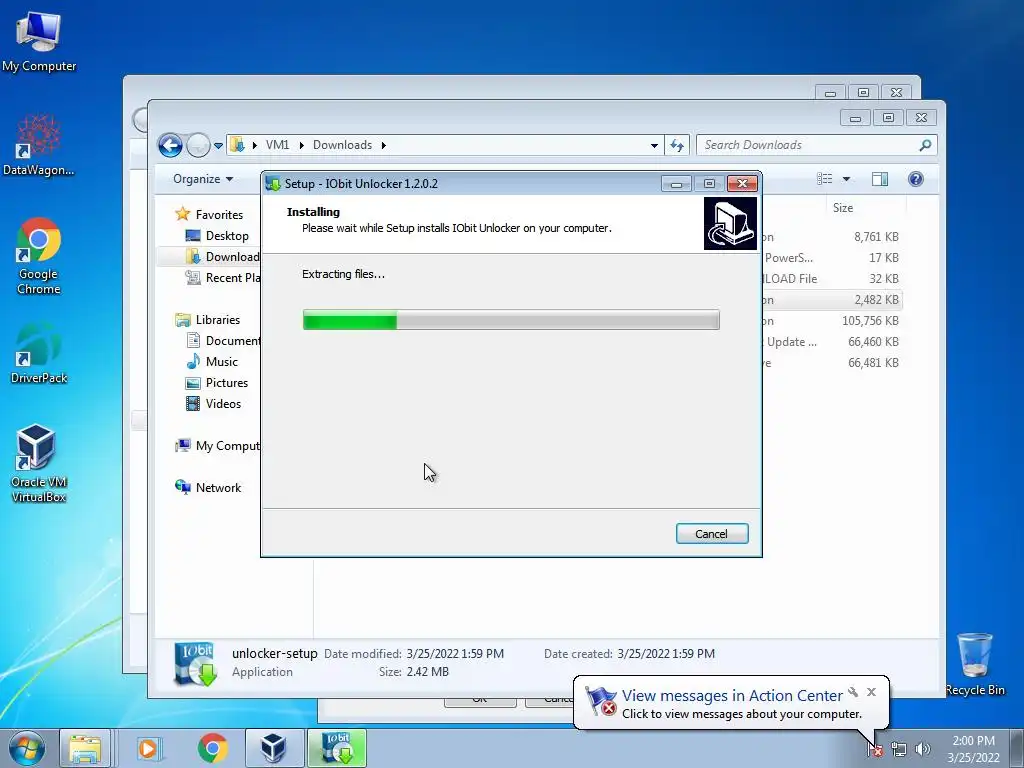Open the Recycle Bin
The height and width of the screenshot is (768, 1024).
click(974, 664)
